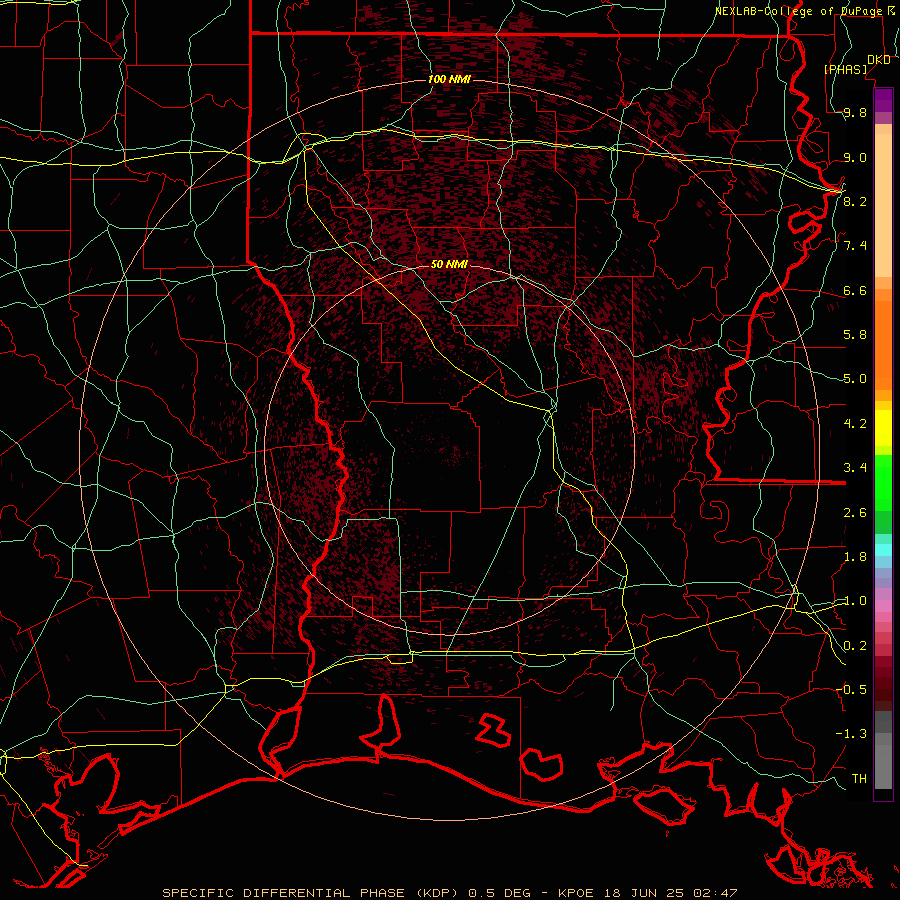900x900 pixels.
Task: Click the 1.8 value on the color scale
Action: coord(855,557)
